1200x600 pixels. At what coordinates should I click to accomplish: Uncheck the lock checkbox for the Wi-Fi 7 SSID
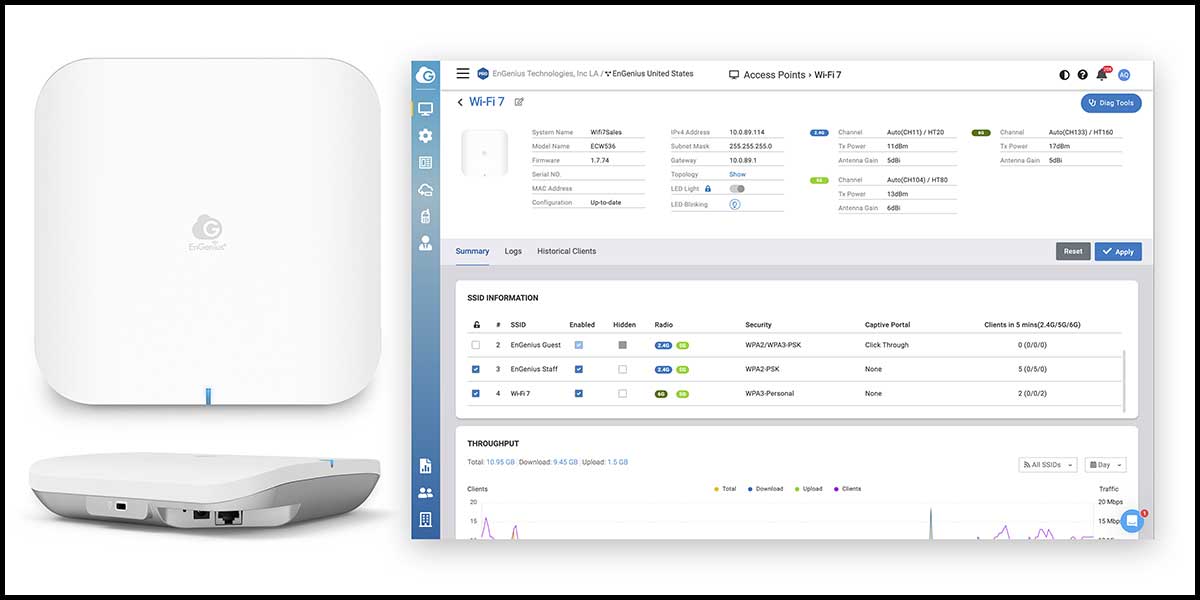click(476, 393)
